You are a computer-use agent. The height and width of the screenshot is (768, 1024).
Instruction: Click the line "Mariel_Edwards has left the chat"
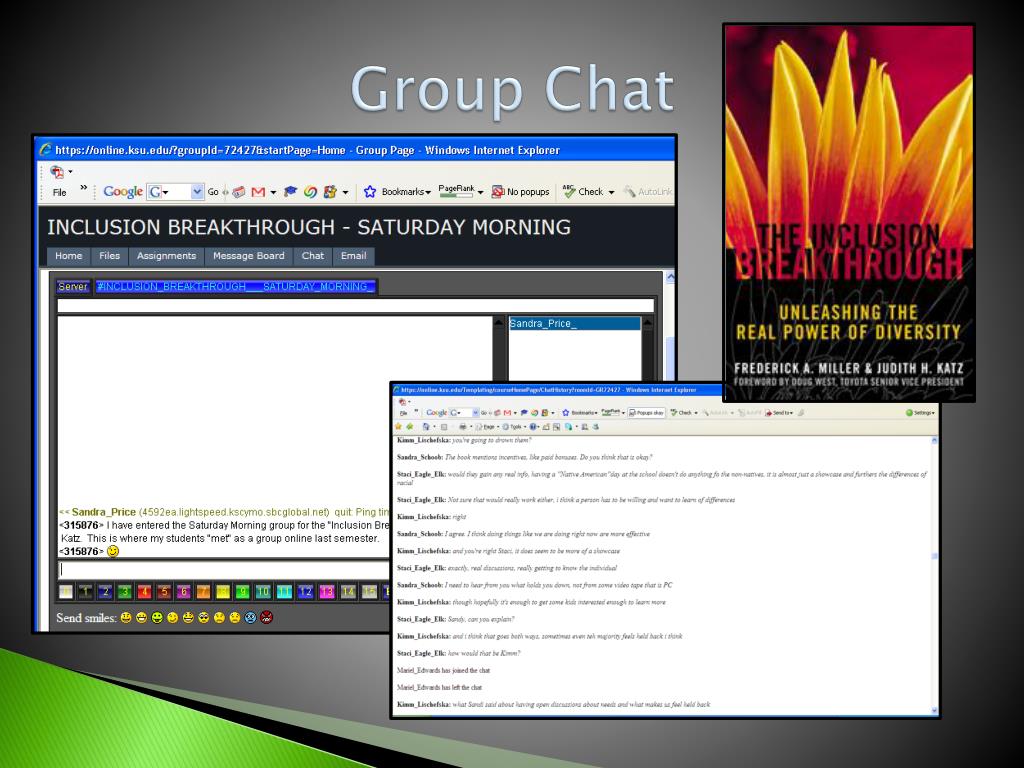point(440,688)
